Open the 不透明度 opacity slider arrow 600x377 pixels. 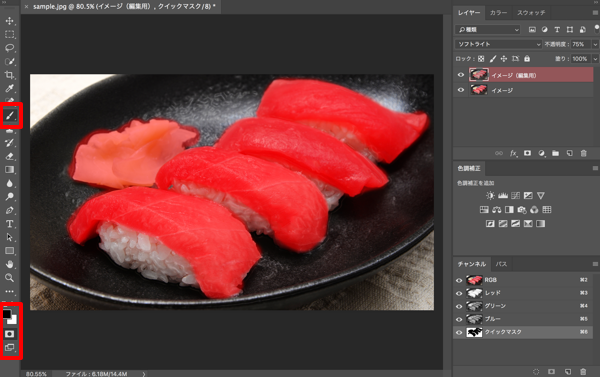click(595, 44)
